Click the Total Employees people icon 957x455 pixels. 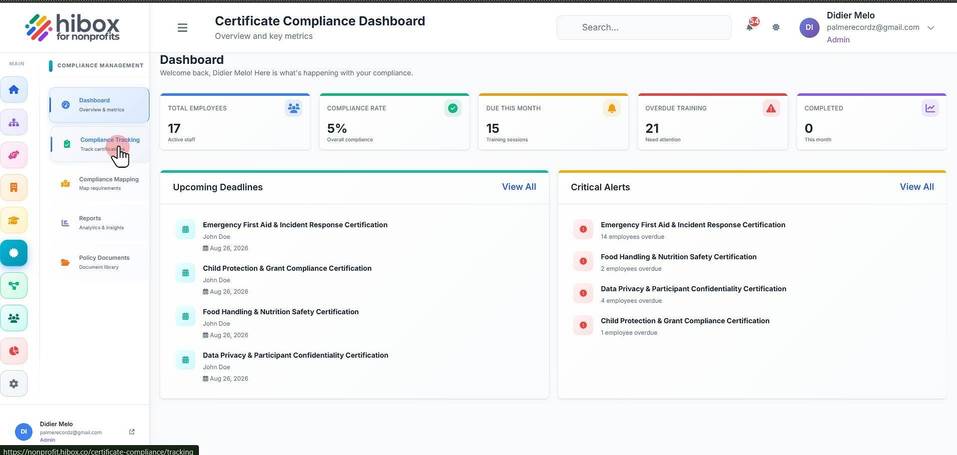click(294, 109)
